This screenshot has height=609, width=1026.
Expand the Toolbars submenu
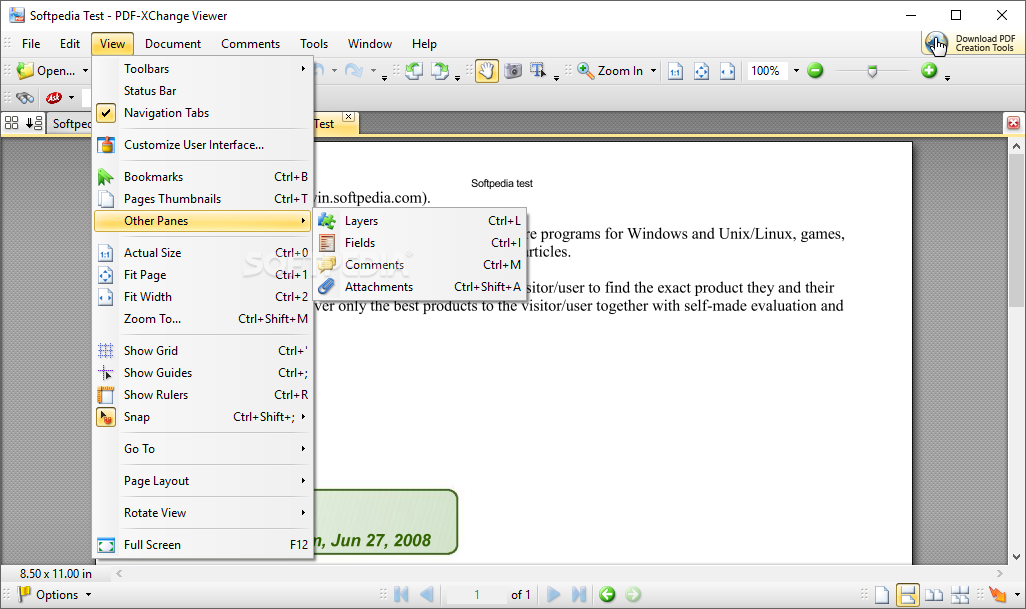click(x=203, y=69)
